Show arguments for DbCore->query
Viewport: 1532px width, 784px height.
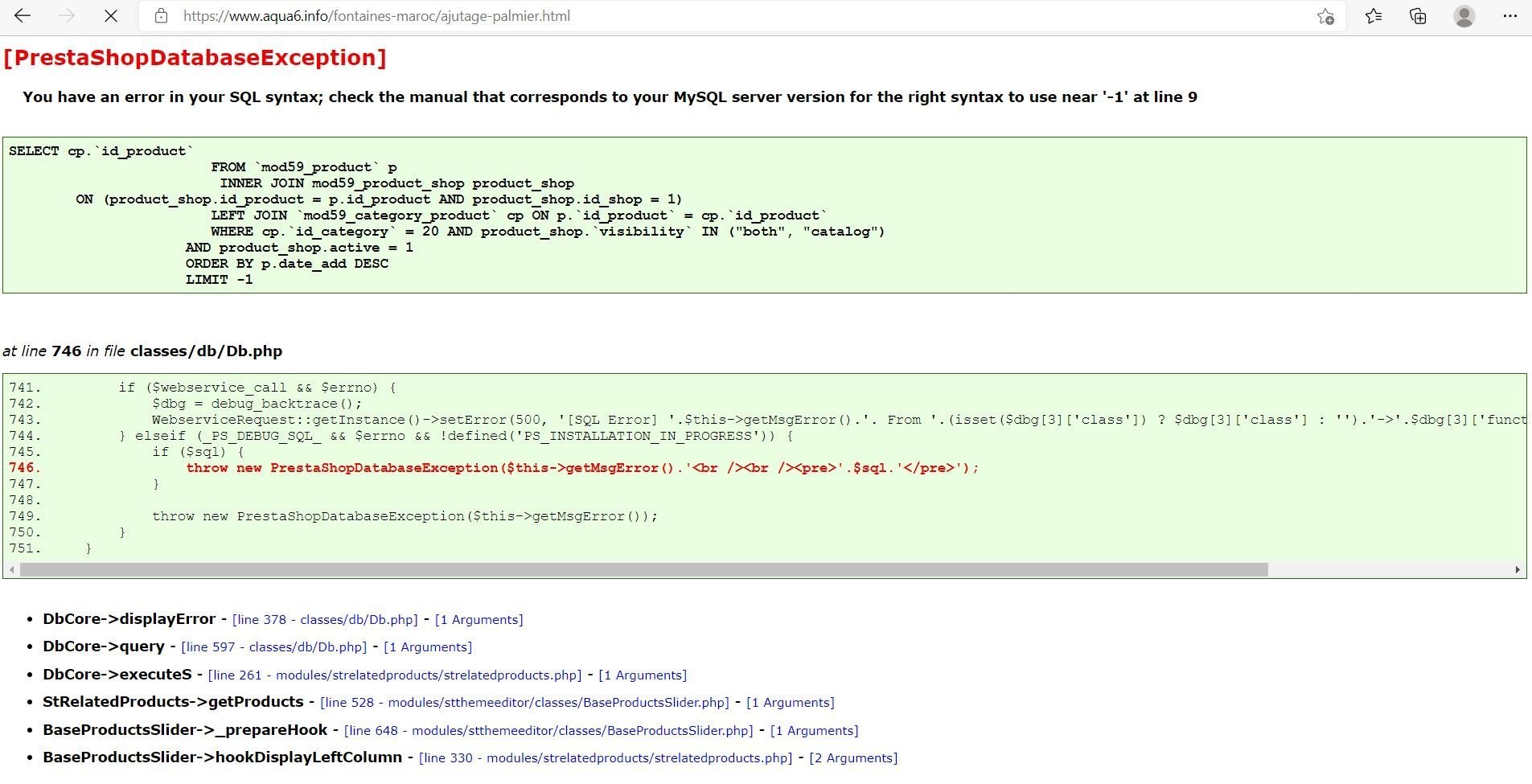(x=428, y=647)
